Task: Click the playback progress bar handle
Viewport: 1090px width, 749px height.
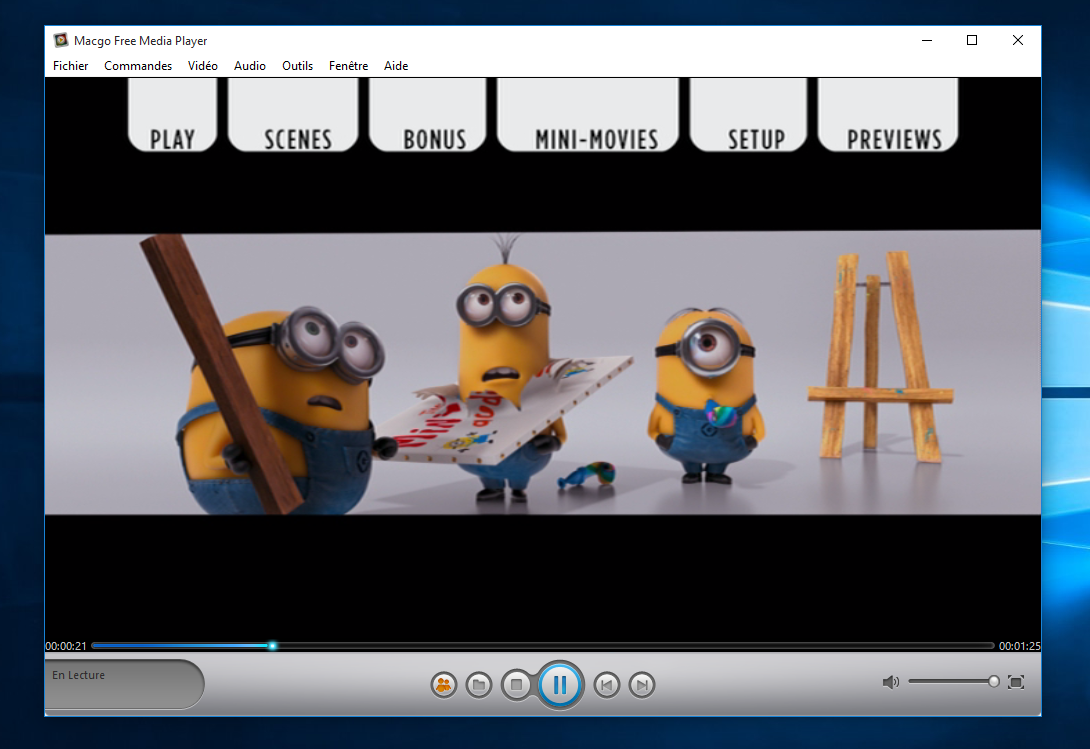Action: [272, 646]
